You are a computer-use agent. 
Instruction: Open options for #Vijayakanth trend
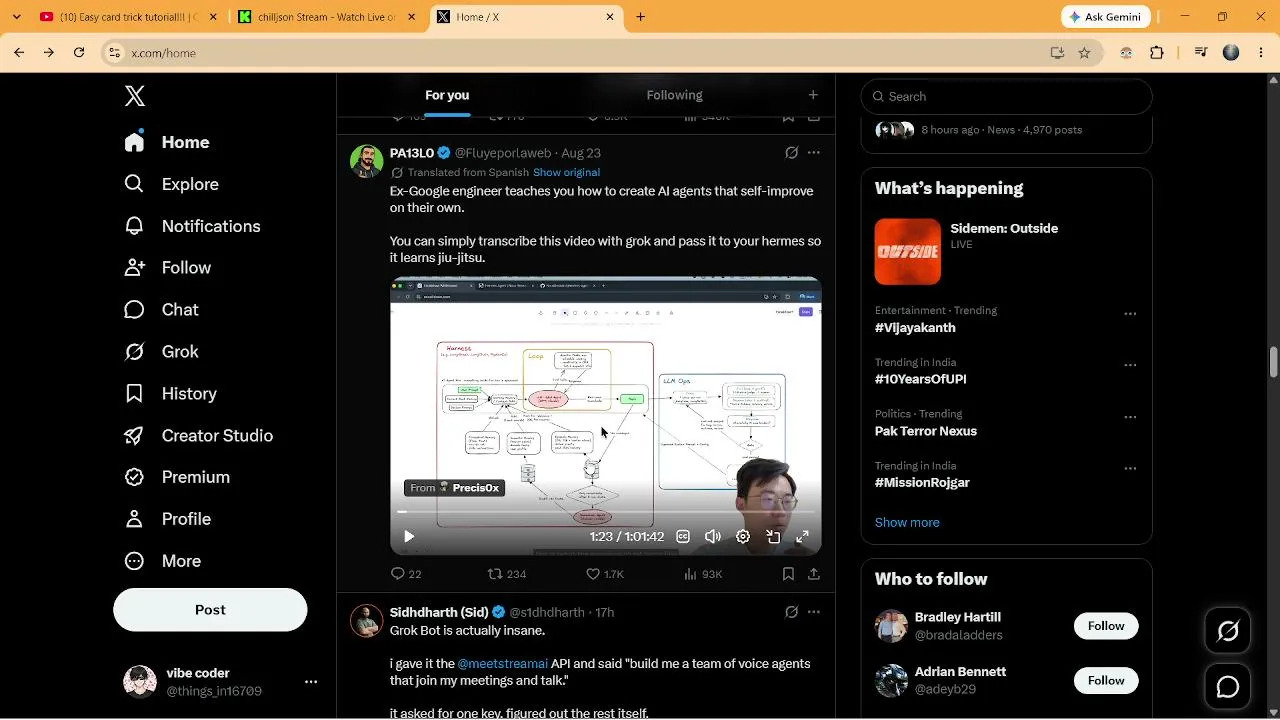coord(1130,314)
